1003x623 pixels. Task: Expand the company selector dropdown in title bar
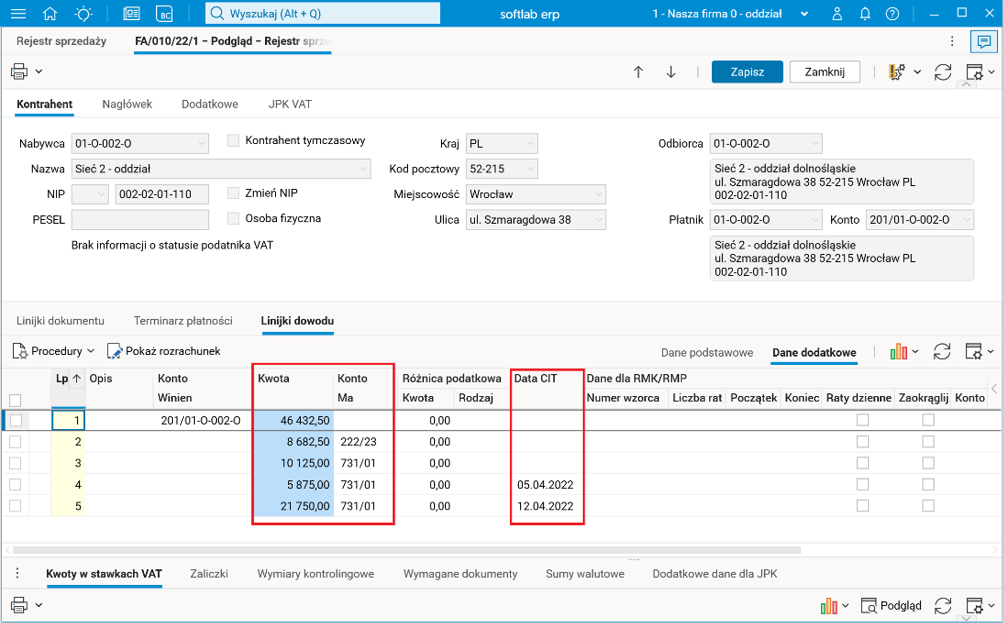point(805,14)
